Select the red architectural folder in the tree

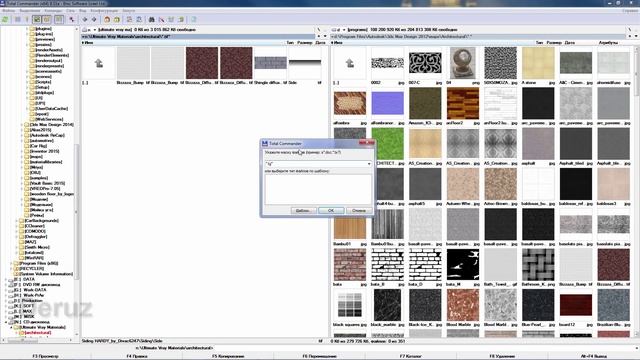point(38,333)
